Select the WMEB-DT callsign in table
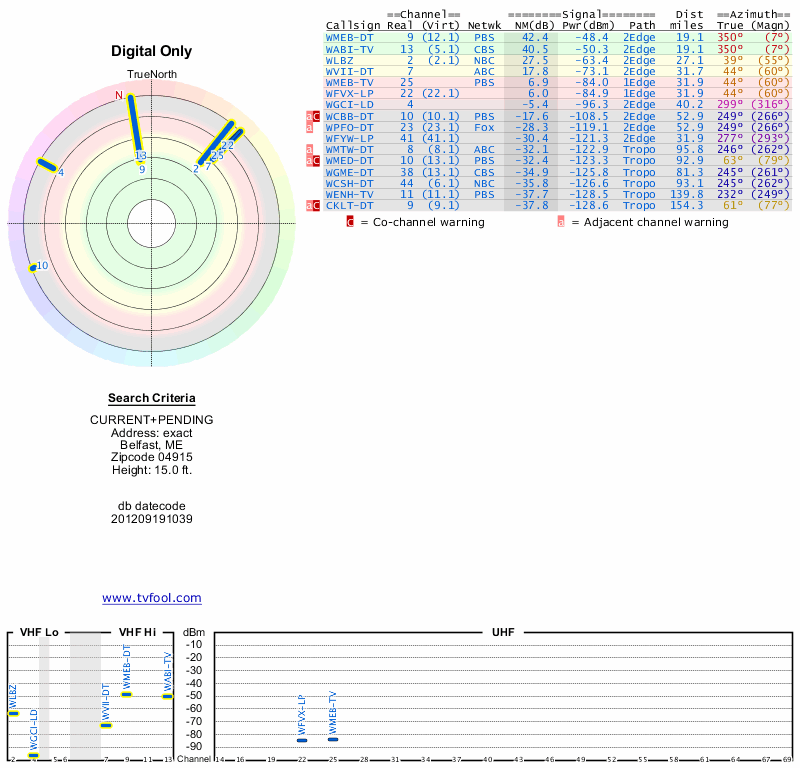800x768 pixels. 349,37
